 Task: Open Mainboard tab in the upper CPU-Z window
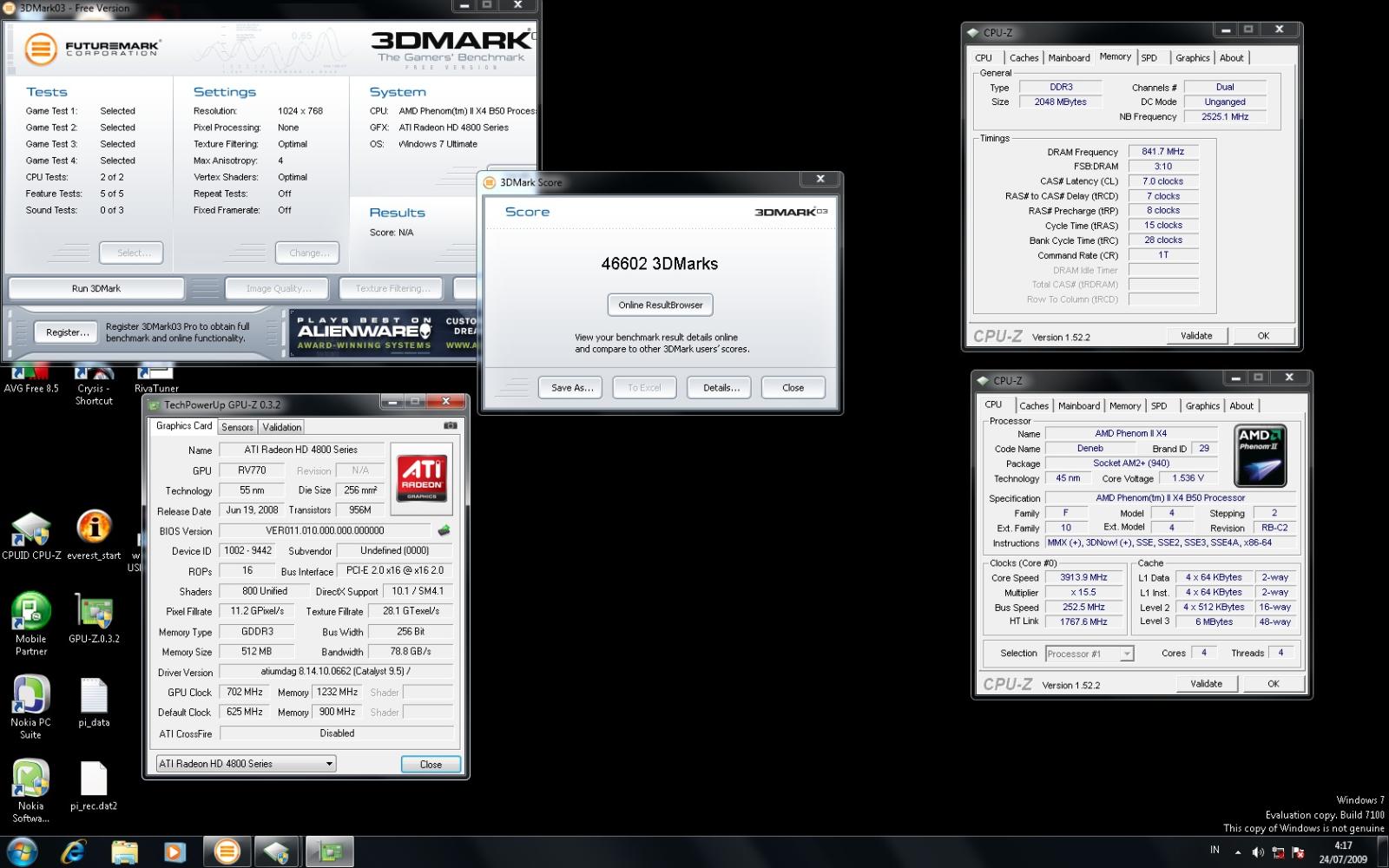(x=1069, y=58)
